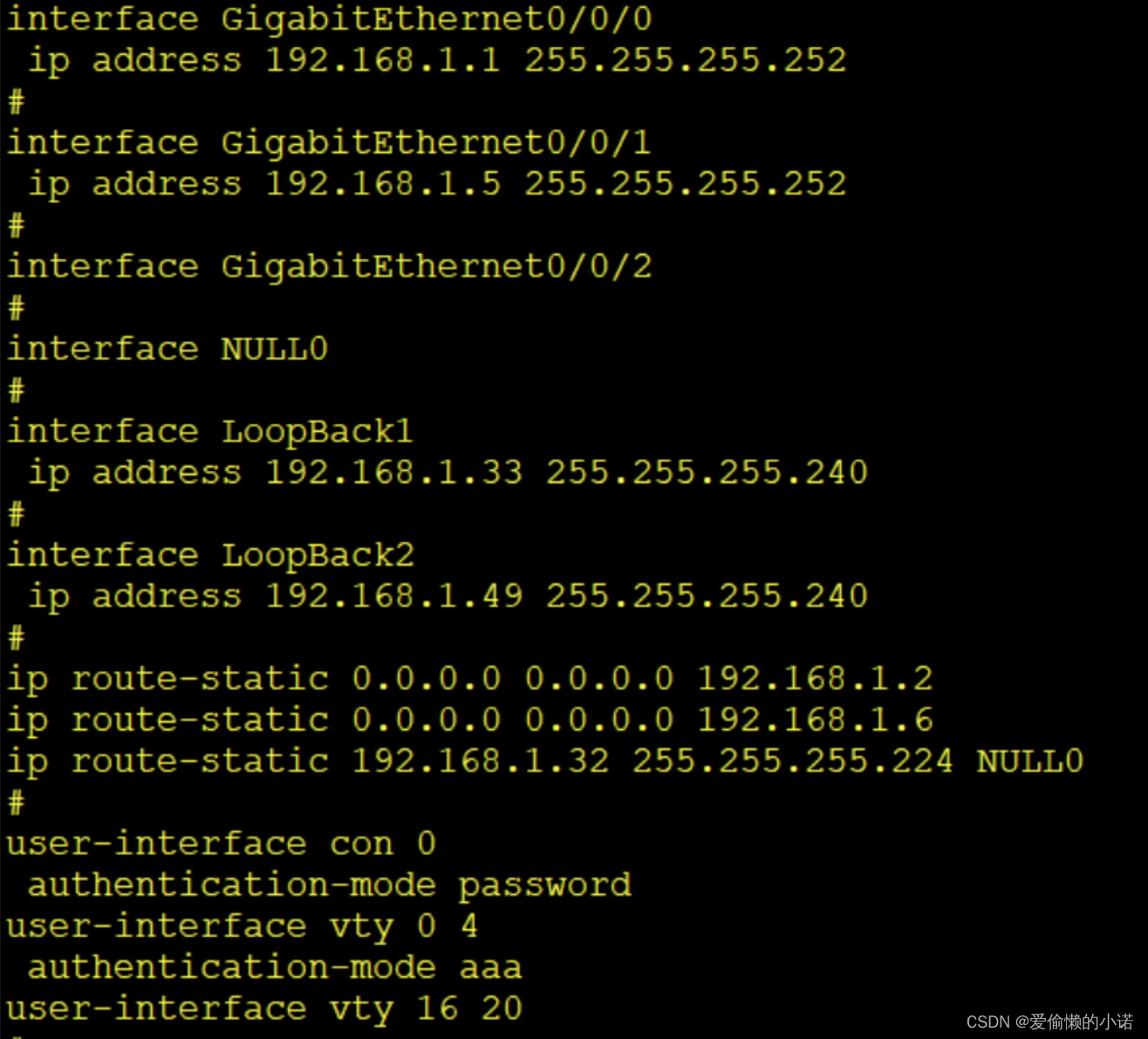Click static route via 192.168.1.2
1148x1039 pixels.
click(470, 680)
